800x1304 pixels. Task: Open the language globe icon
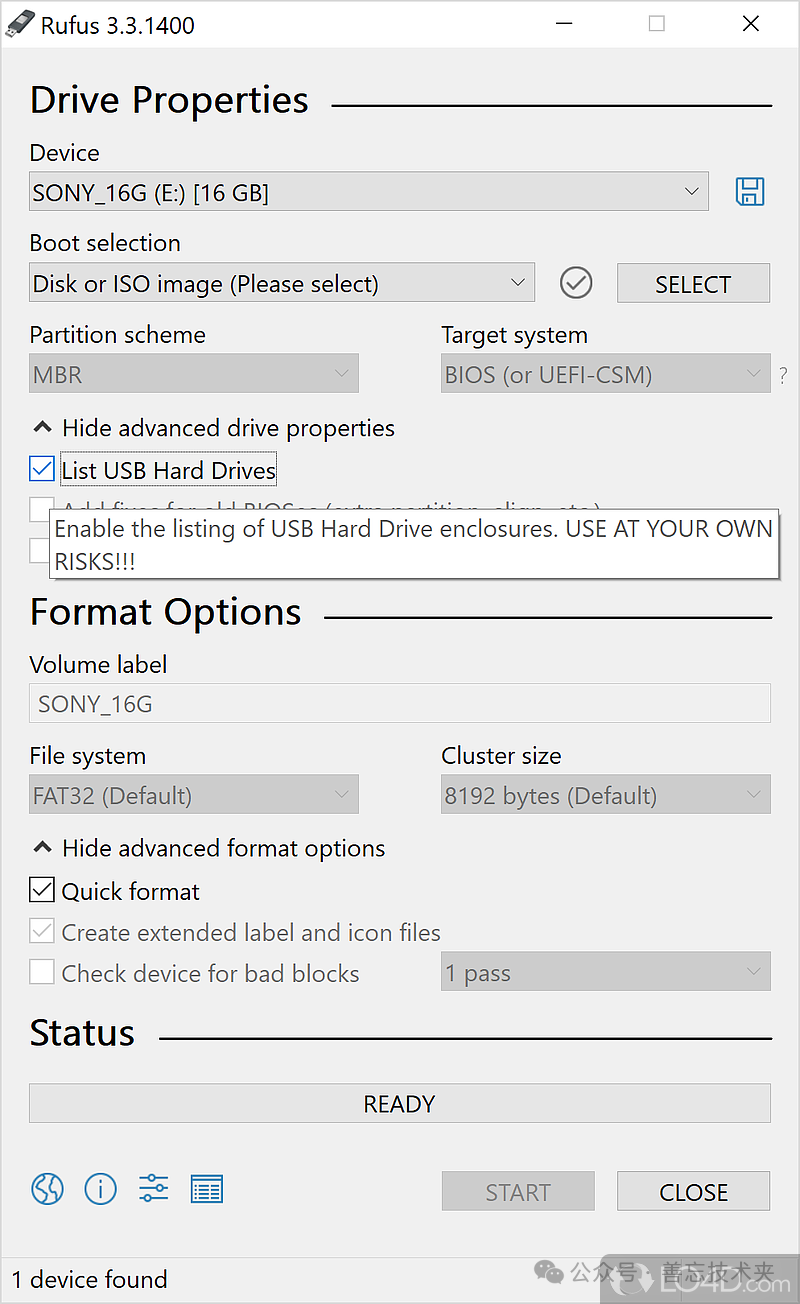[47, 1189]
